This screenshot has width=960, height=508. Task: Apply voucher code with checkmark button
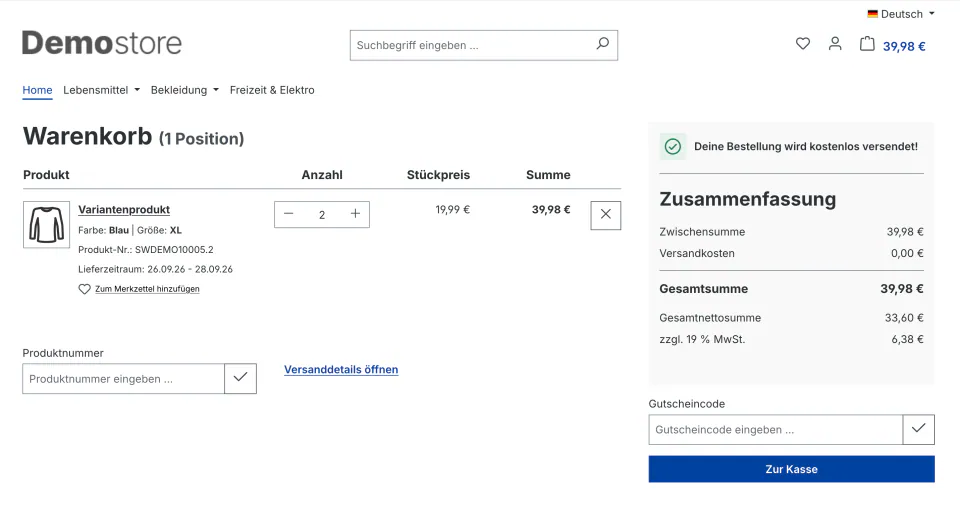coord(918,429)
